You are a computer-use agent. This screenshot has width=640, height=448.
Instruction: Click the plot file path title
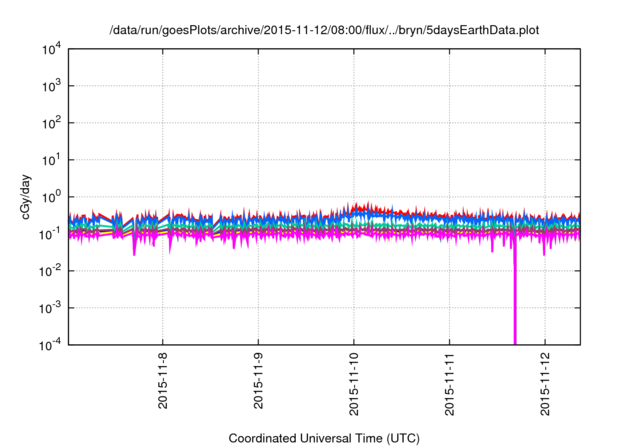click(324, 31)
